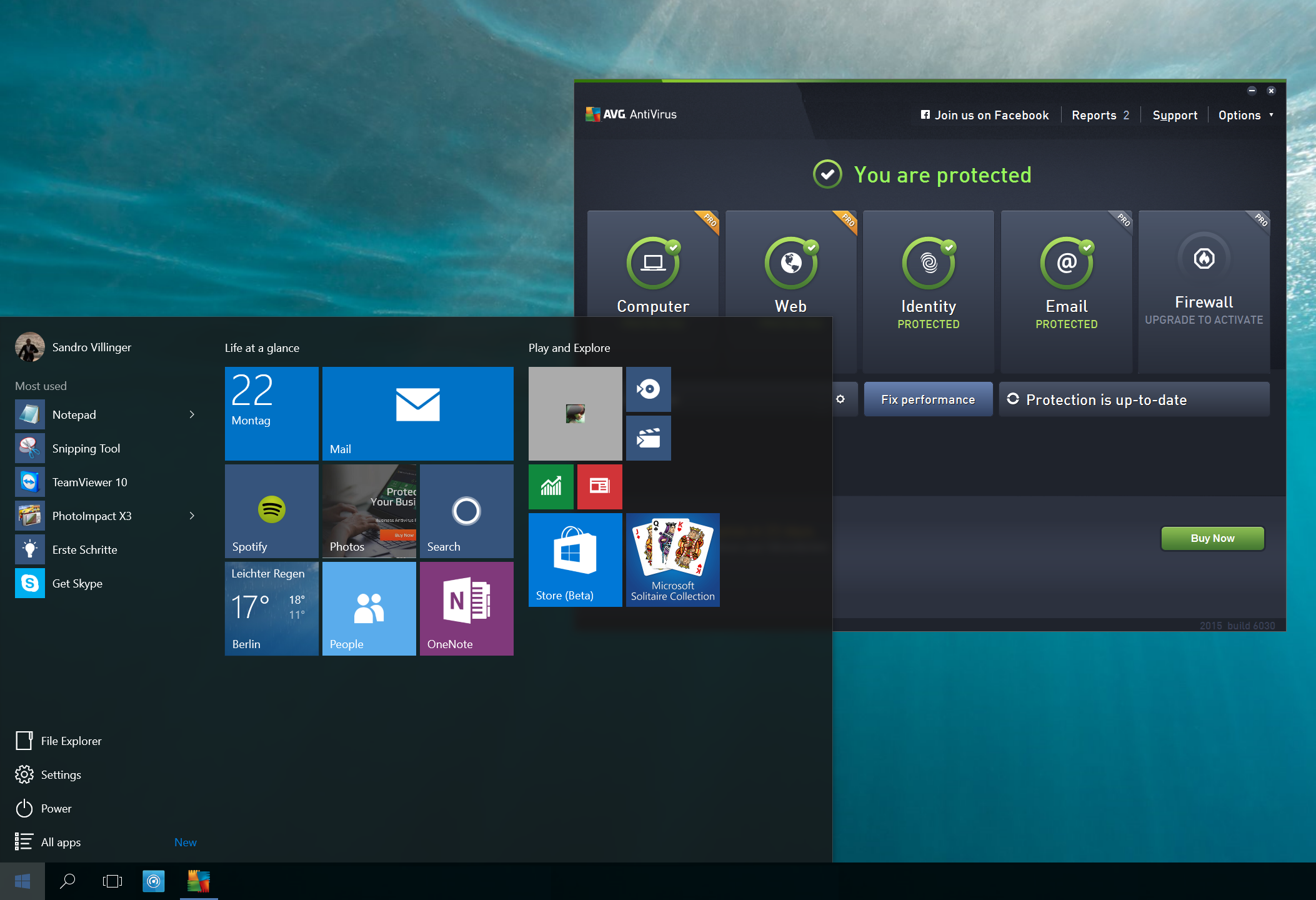Open the gray avatar tile in Play and Explore
The image size is (1316, 900).
[576, 414]
